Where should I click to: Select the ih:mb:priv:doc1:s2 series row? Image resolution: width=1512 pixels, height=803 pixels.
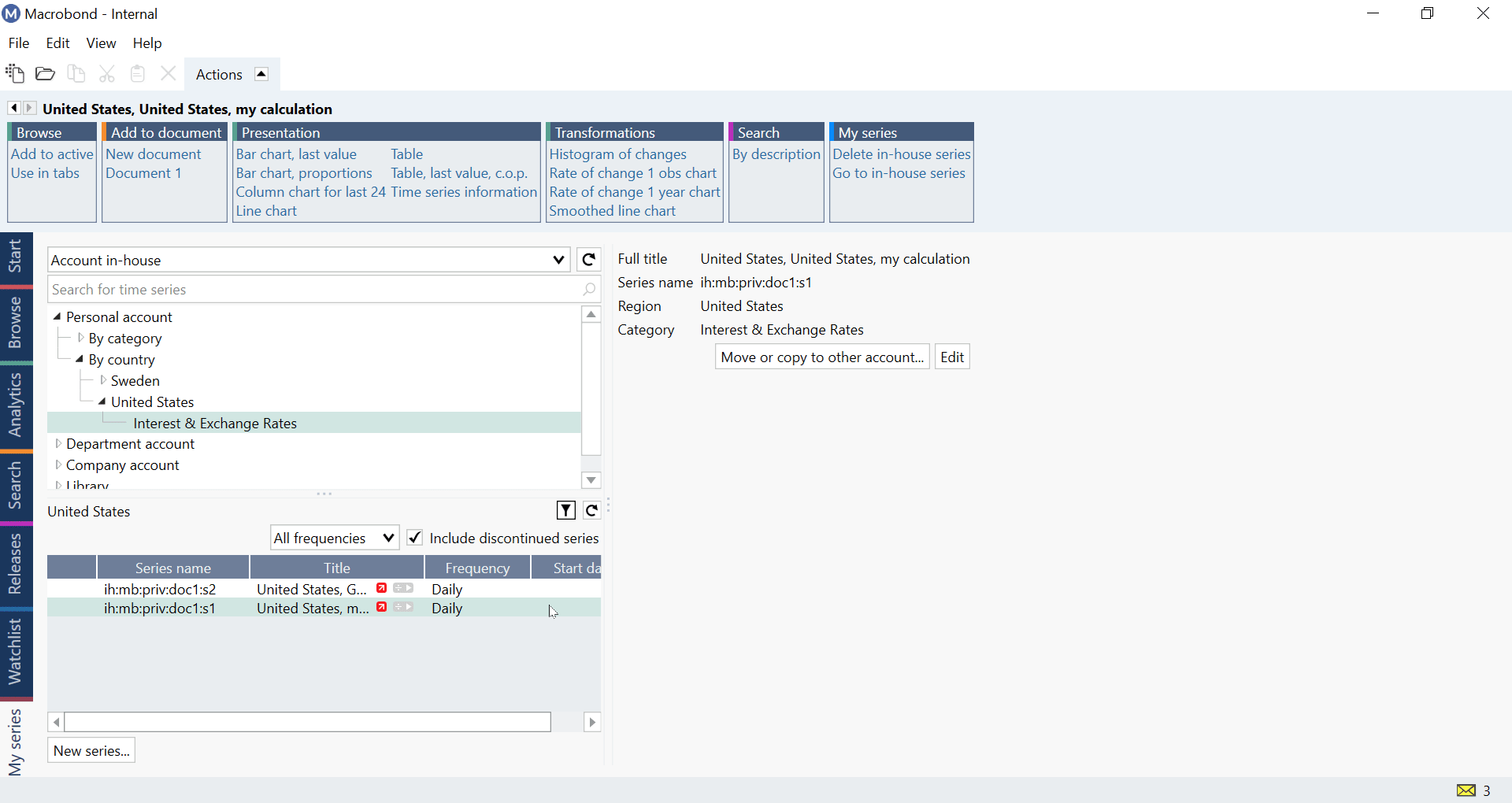click(324, 589)
